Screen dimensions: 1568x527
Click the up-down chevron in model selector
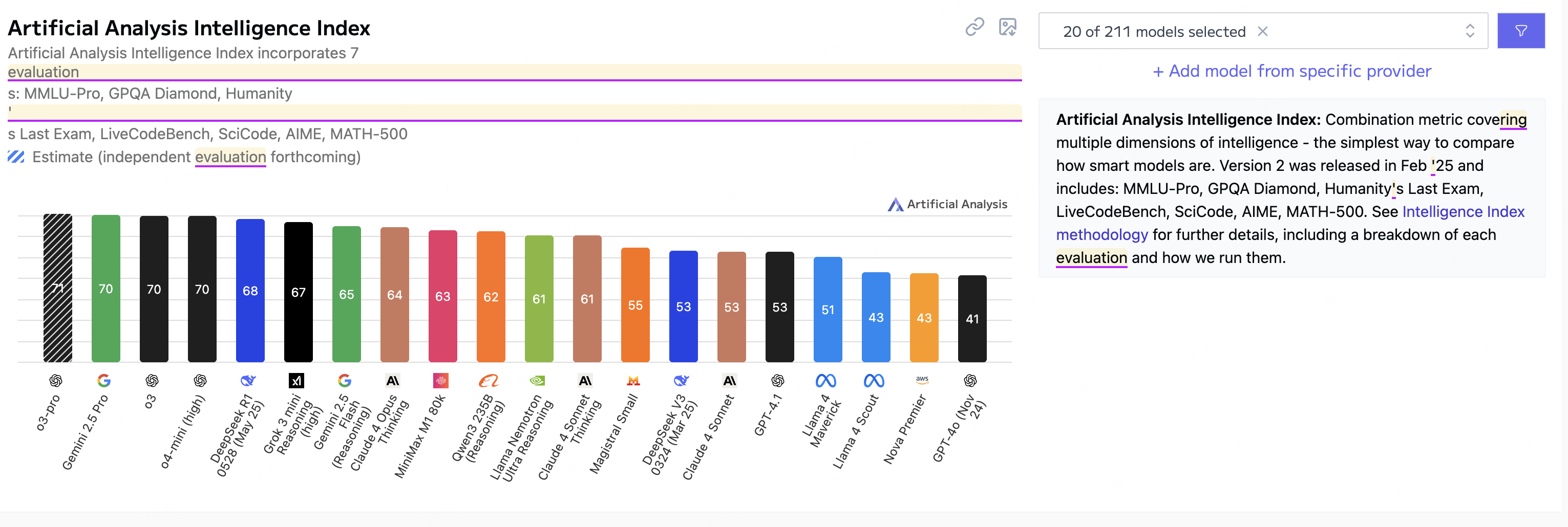1469,31
